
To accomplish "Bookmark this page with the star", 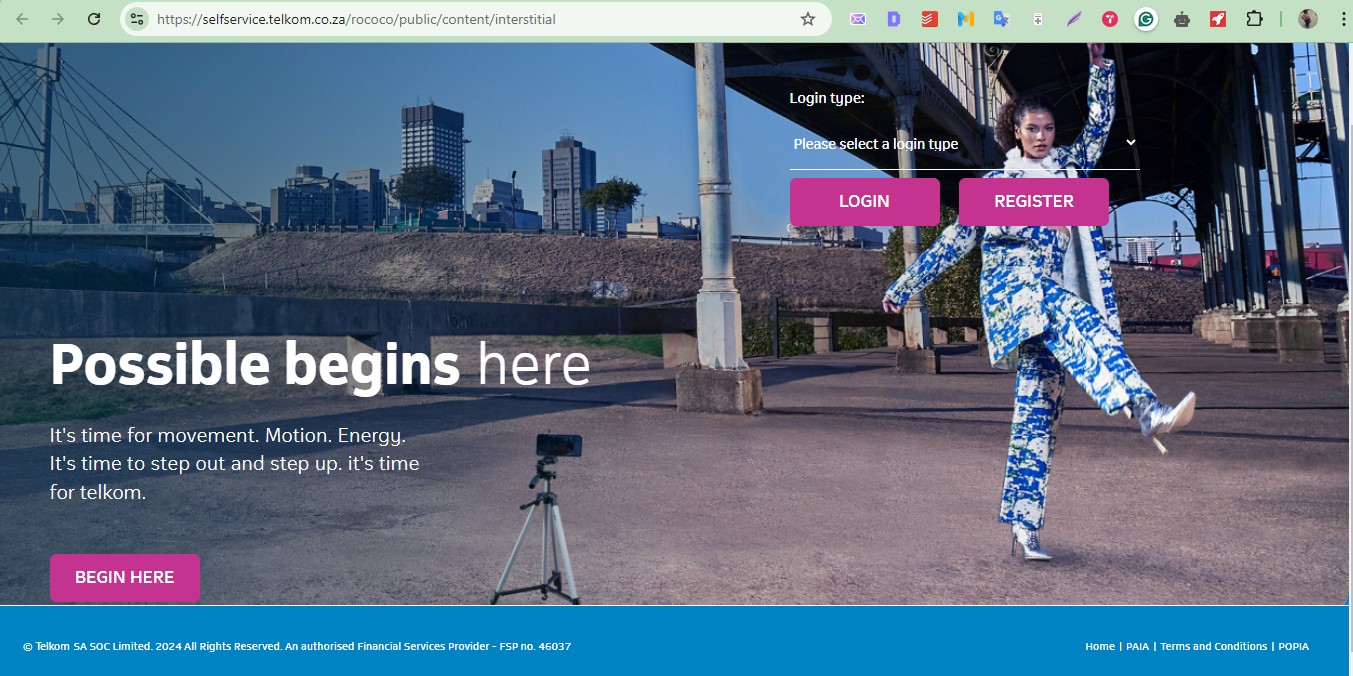I will (x=808, y=19).
